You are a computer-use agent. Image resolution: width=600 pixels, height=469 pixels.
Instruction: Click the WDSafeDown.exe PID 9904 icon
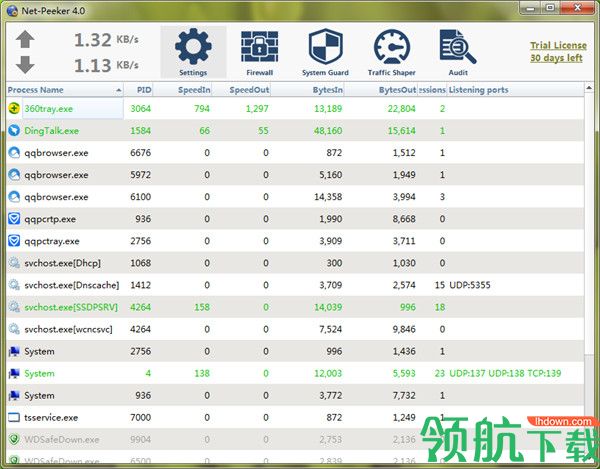coord(14,439)
